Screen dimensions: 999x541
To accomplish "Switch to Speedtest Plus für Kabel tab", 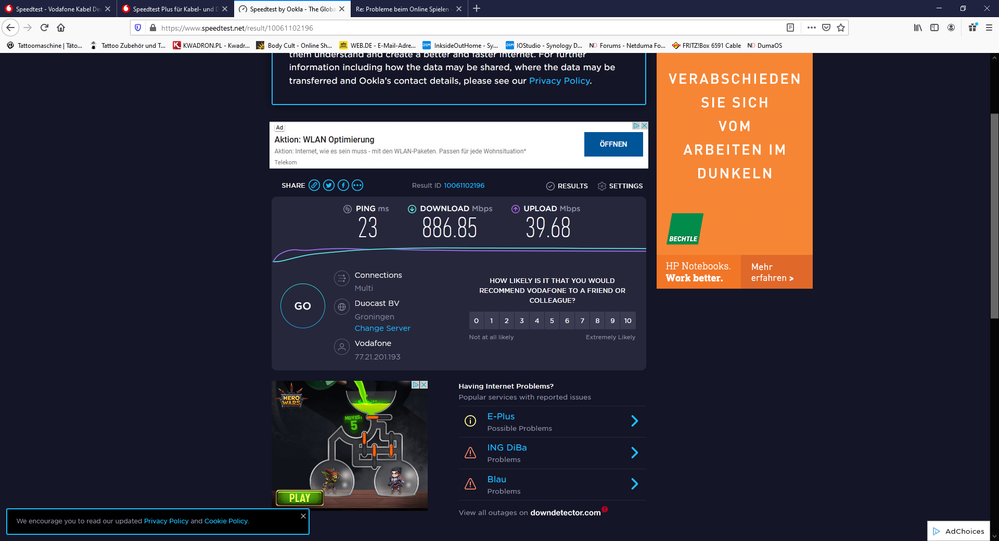I will (175, 9).
